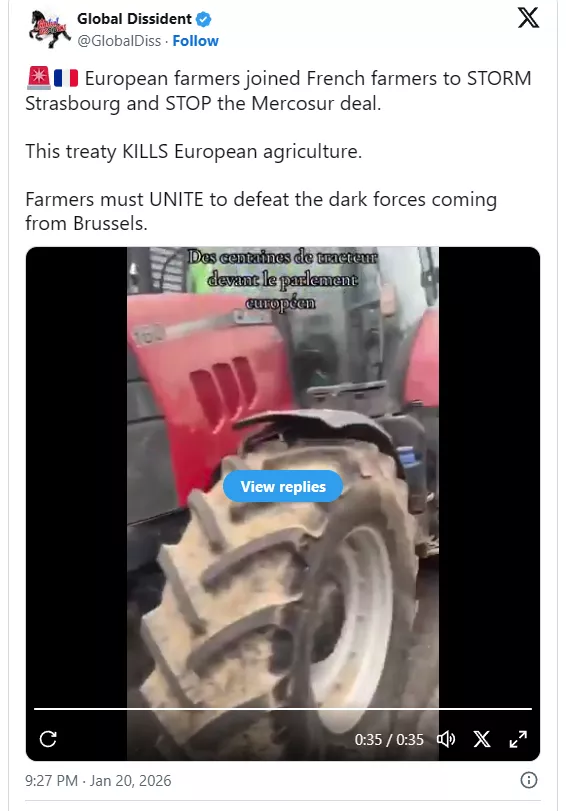Watch on X via player logo
This screenshot has height=811, width=566.
[482, 739]
